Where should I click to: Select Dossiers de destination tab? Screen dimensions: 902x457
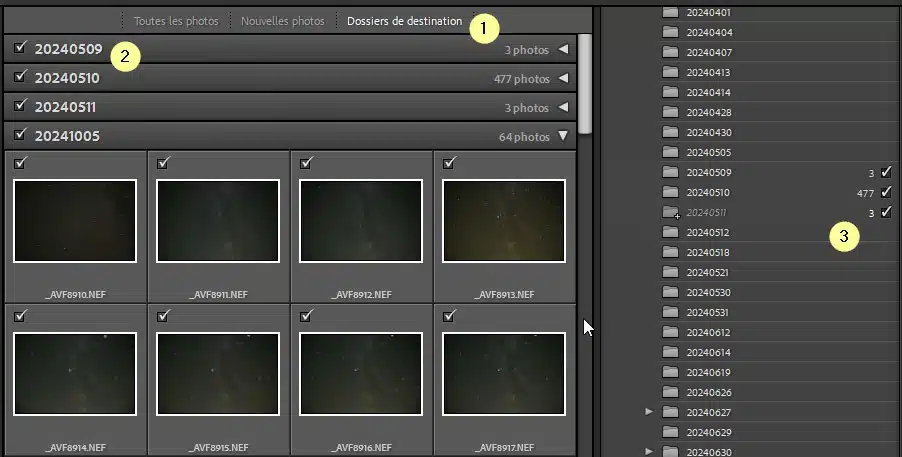coord(404,21)
